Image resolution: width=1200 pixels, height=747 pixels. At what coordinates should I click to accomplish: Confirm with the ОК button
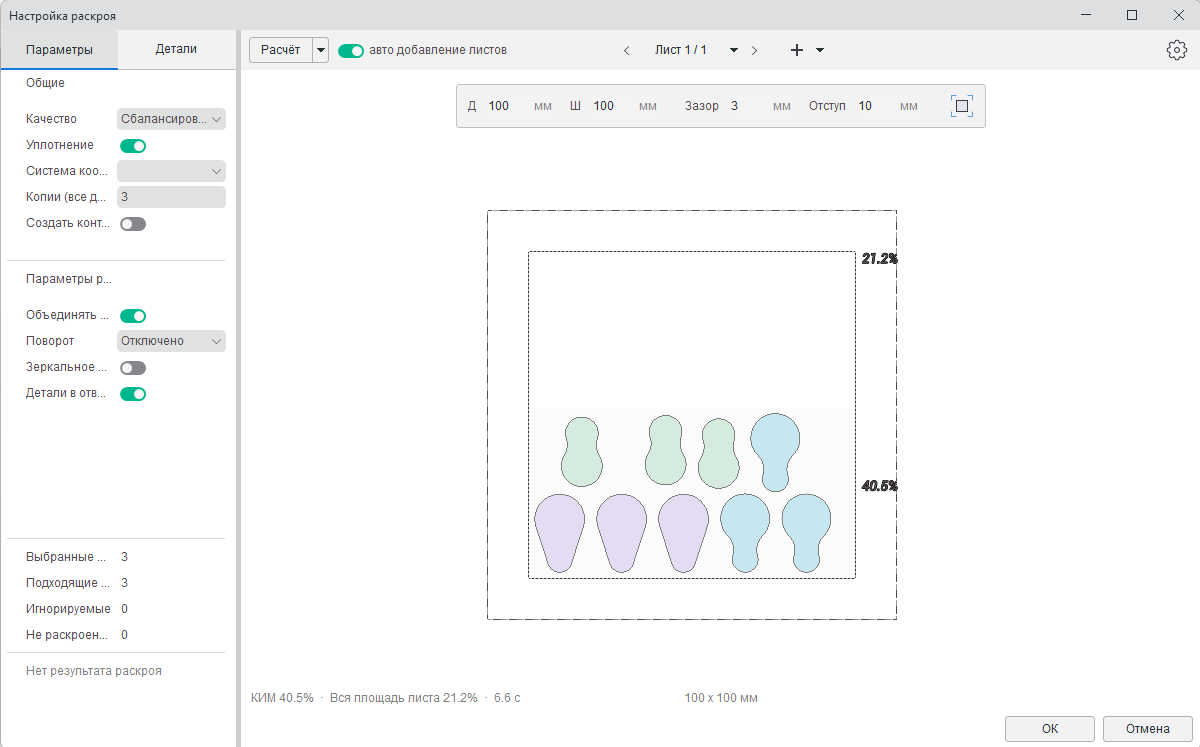1050,729
